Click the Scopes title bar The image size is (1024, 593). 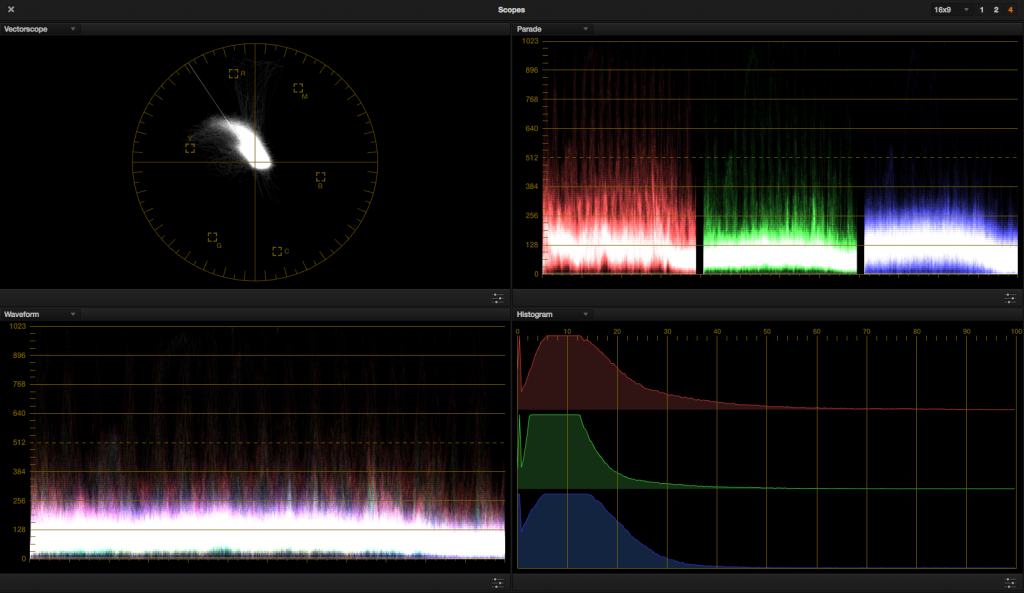512,9
